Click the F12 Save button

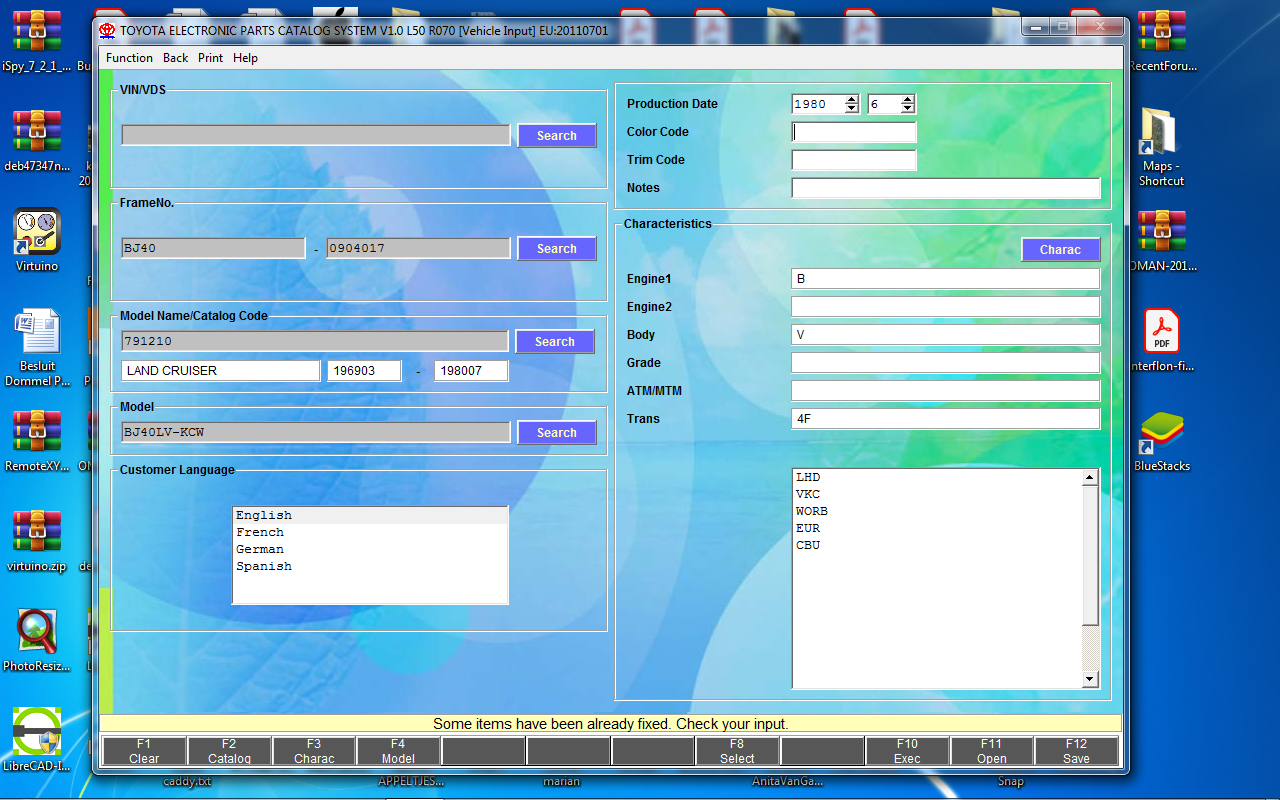pyautogui.click(x=1076, y=751)
